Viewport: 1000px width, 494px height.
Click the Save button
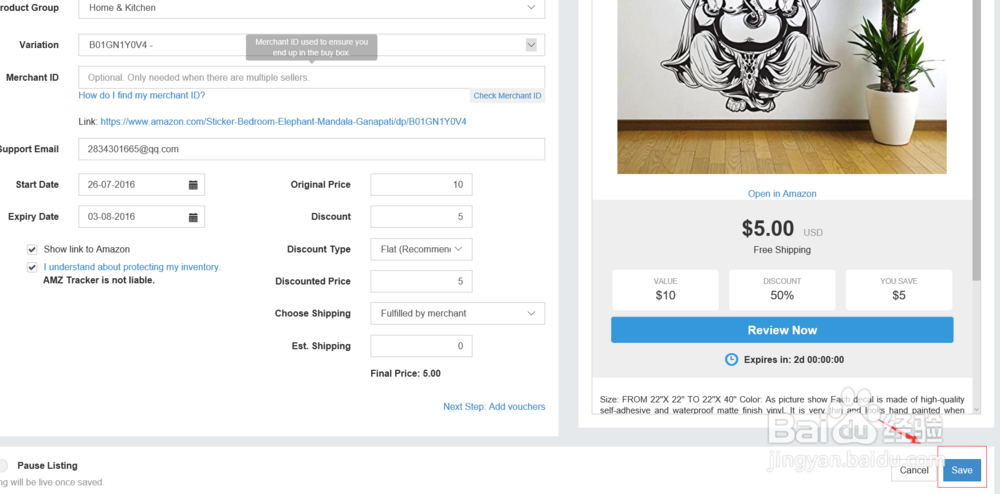pos(961,470)
